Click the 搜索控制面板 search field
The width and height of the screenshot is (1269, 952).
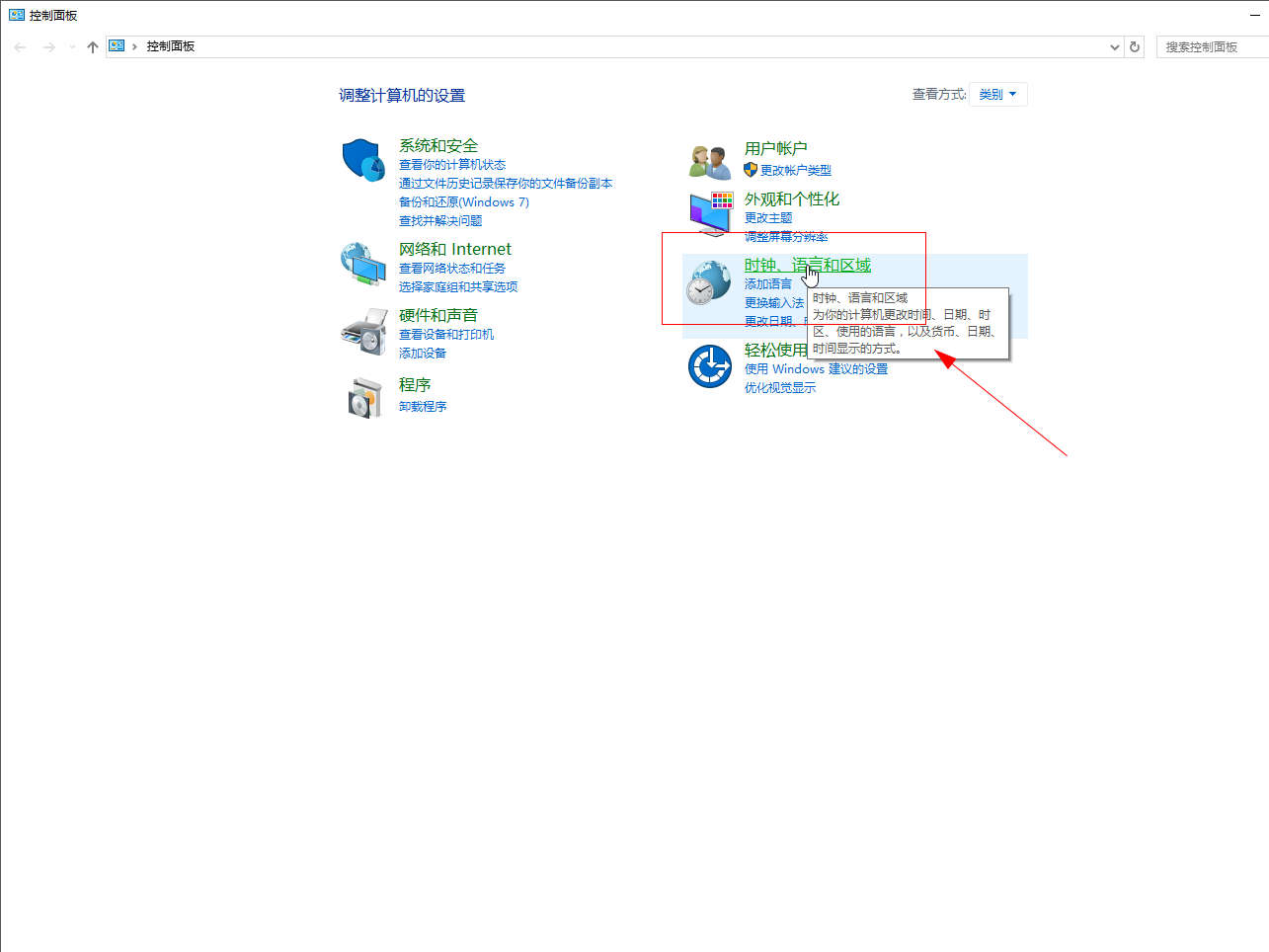click(1211, 46)
